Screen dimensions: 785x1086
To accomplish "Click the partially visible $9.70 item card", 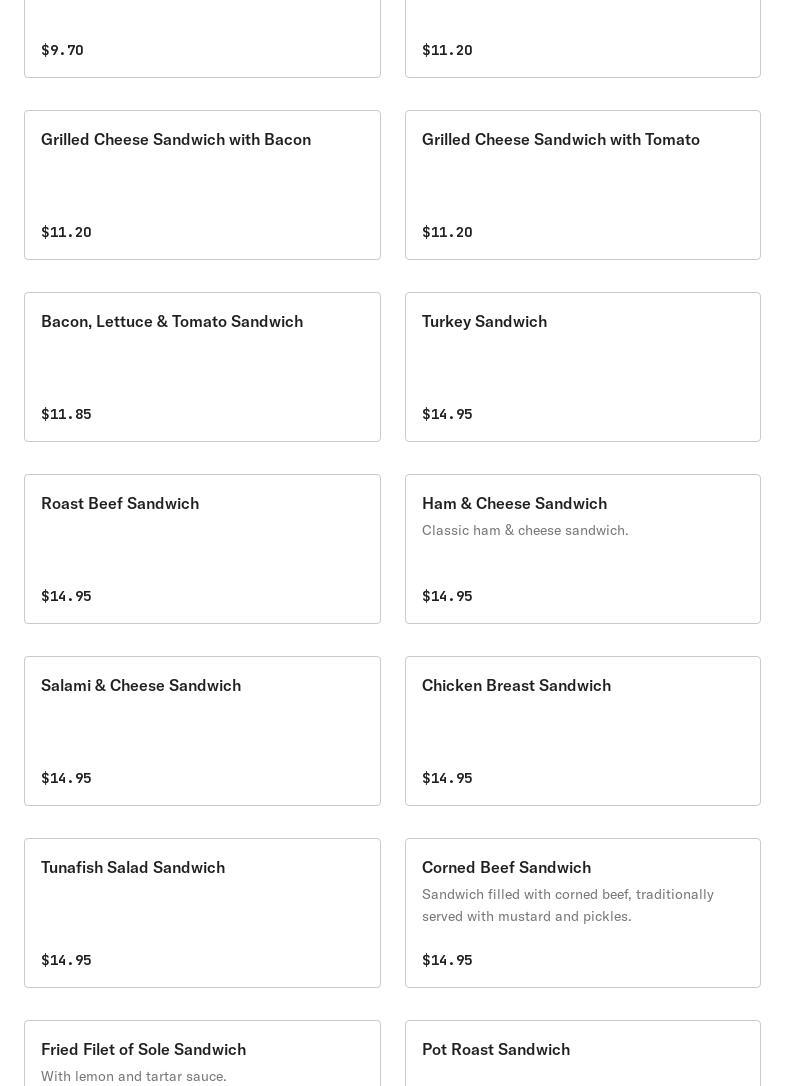I will coord(202,40).
